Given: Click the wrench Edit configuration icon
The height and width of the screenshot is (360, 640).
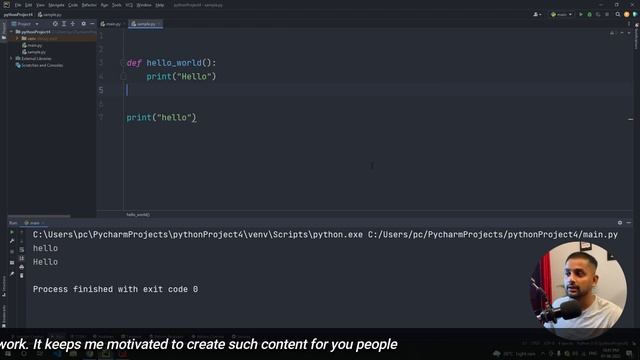Looking at the screenshot, I should (x=12, y=241).
